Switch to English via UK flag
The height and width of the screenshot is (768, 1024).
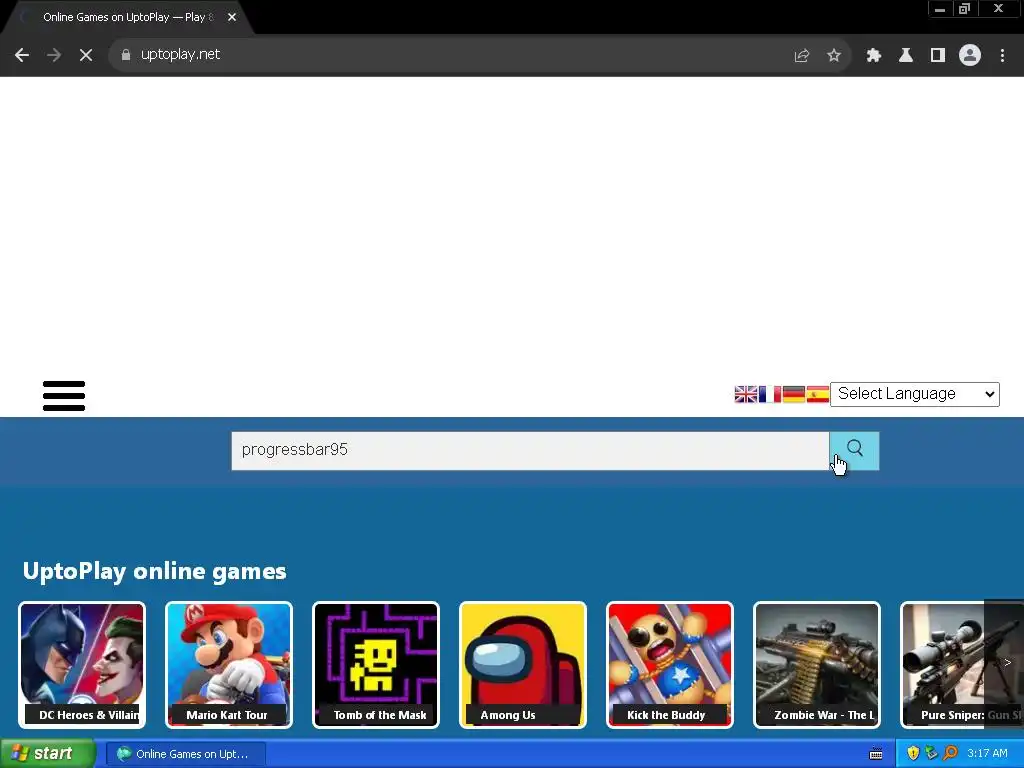click(746, 394)
